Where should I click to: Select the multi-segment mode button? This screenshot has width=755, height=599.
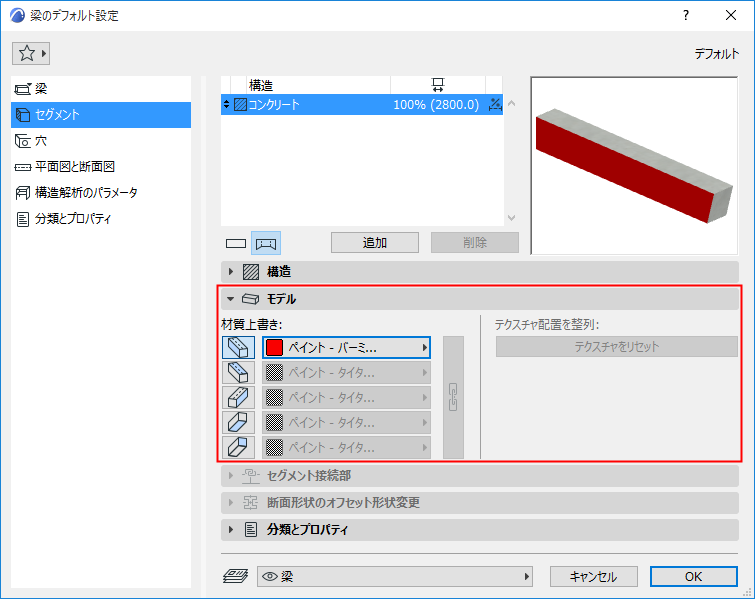point(266,243)
